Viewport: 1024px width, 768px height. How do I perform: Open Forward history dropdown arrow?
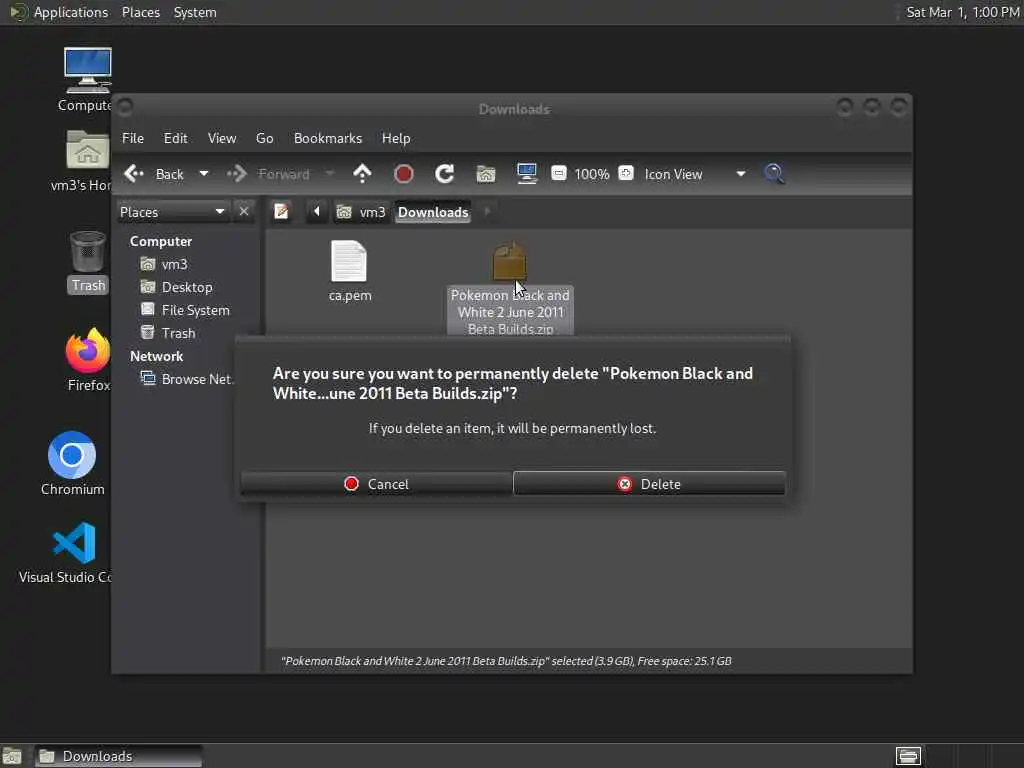(x=330, y=174)
